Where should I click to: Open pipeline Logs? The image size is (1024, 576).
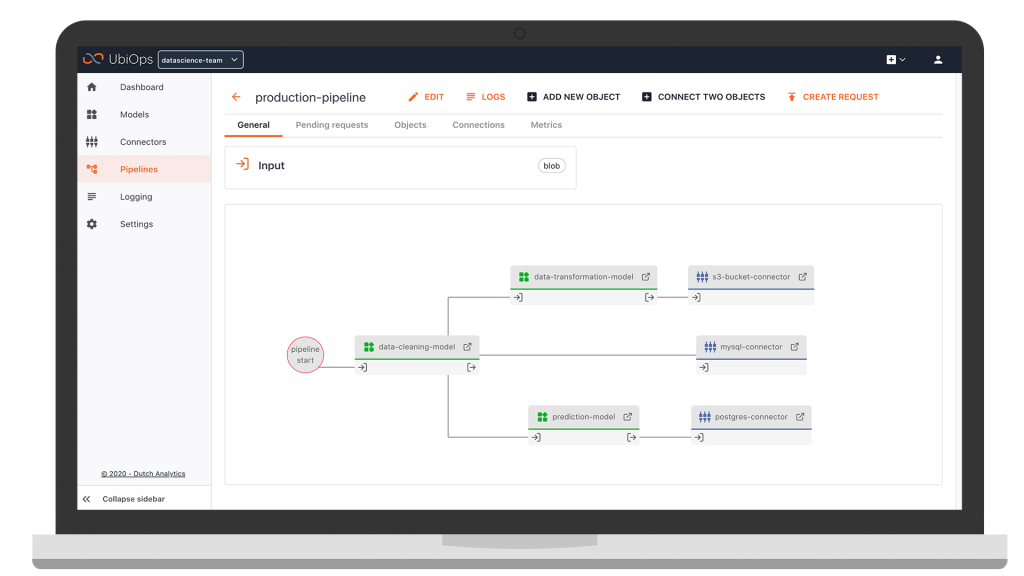(485, 97)
